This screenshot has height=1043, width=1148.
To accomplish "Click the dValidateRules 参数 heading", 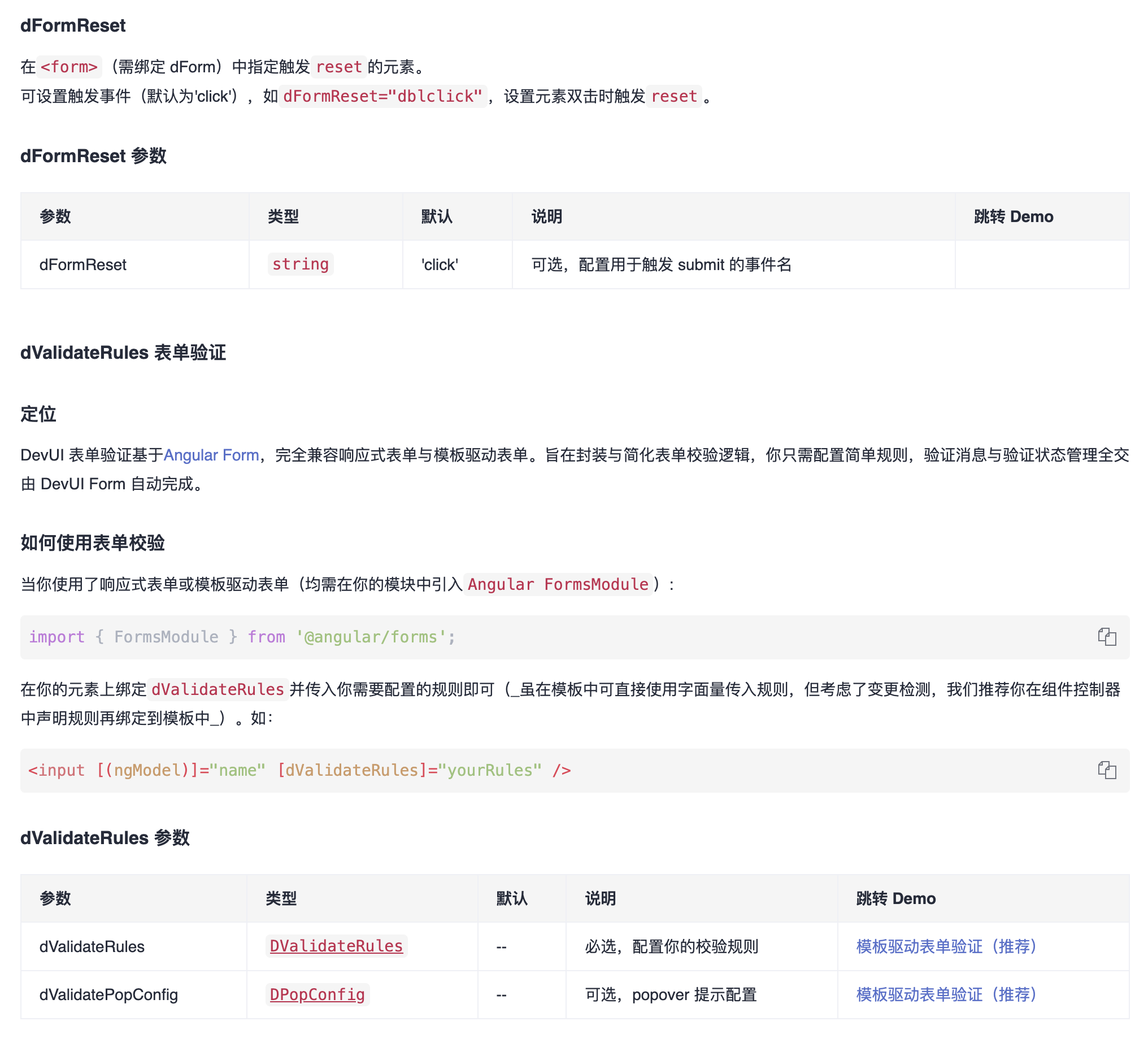I will (x=105, y=838).
